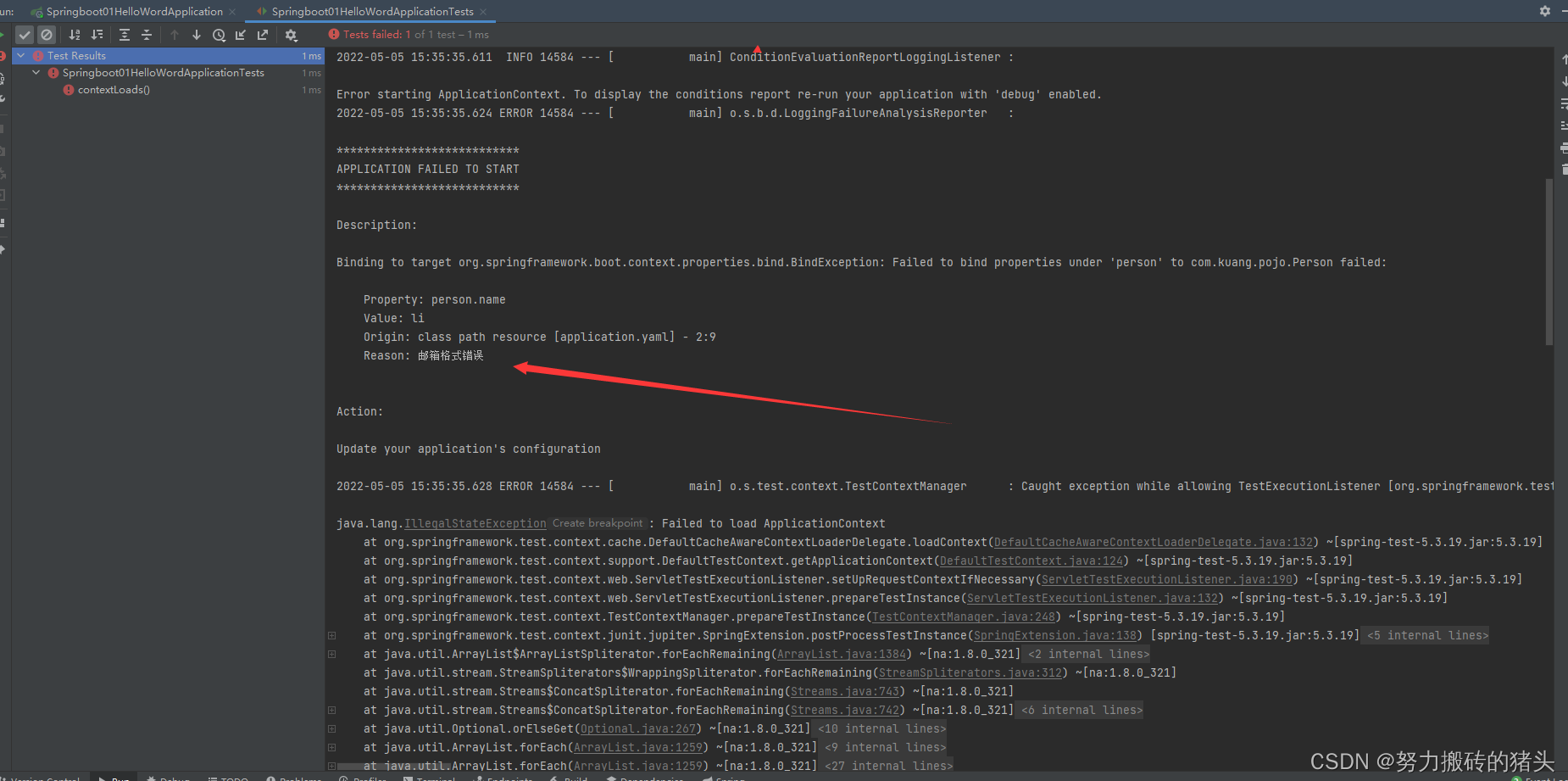Click the 'Action:' console line
1568x781 pixels.
[360, 412]
